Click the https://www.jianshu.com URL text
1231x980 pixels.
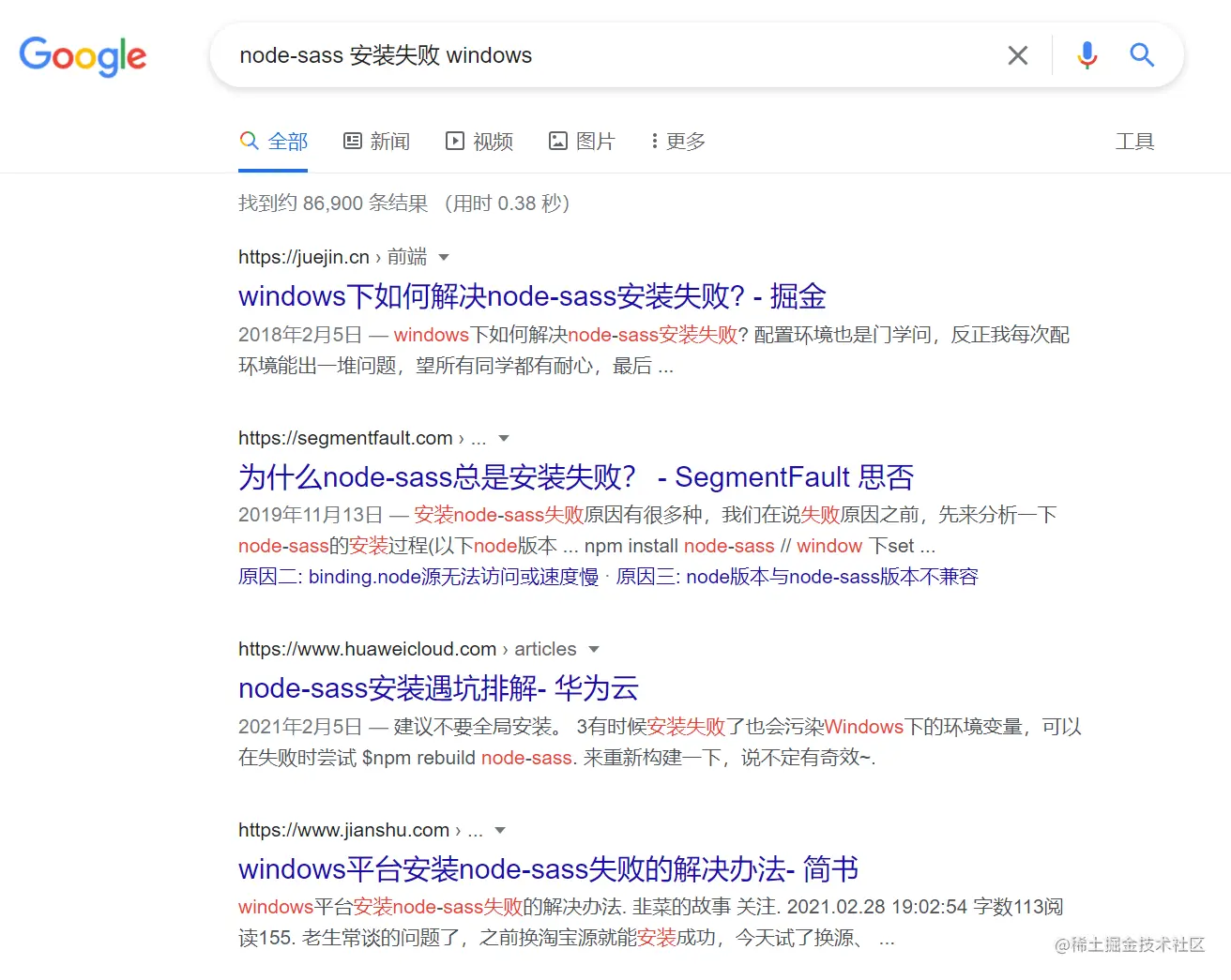[x=343, y=830]
